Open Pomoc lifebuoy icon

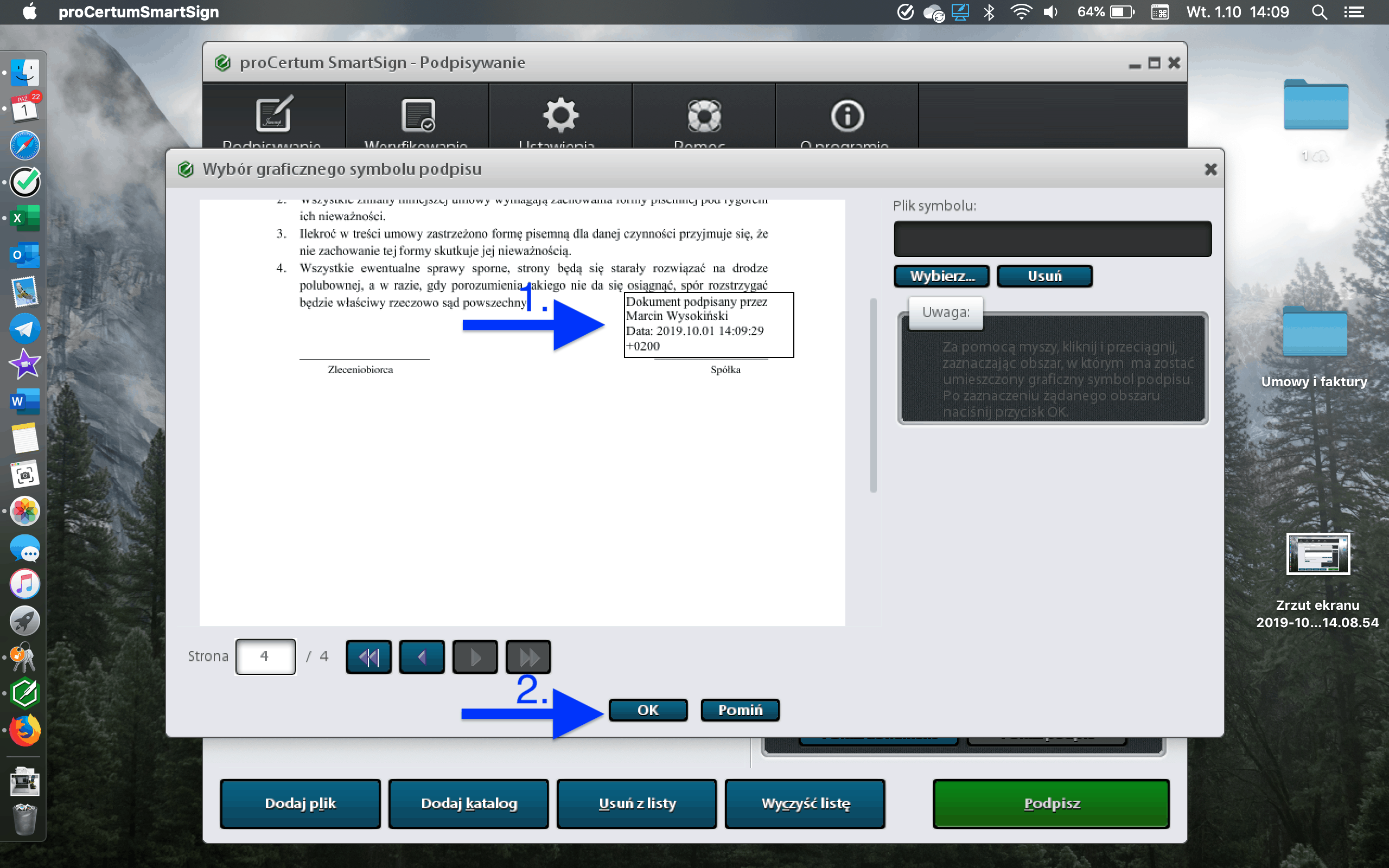coord(704,116)
